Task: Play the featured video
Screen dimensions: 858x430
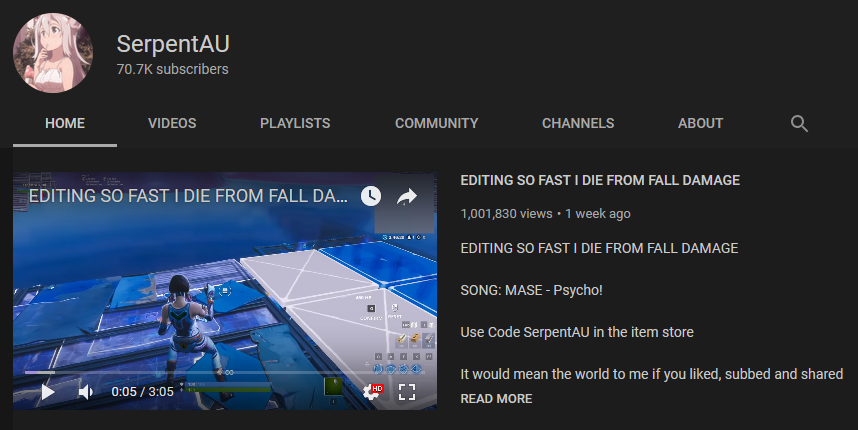Action: click(48, 392)
